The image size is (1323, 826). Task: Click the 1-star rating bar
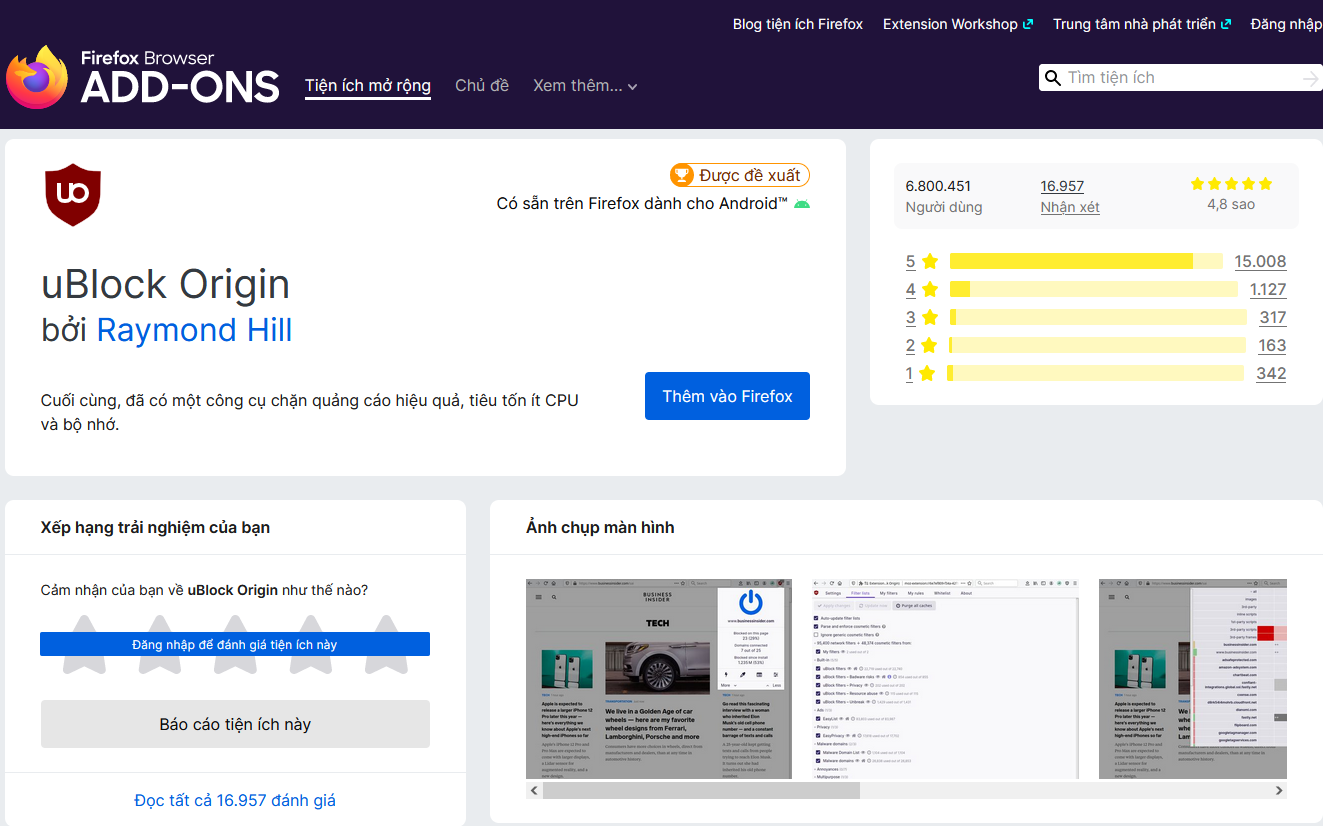[1096, 374]
